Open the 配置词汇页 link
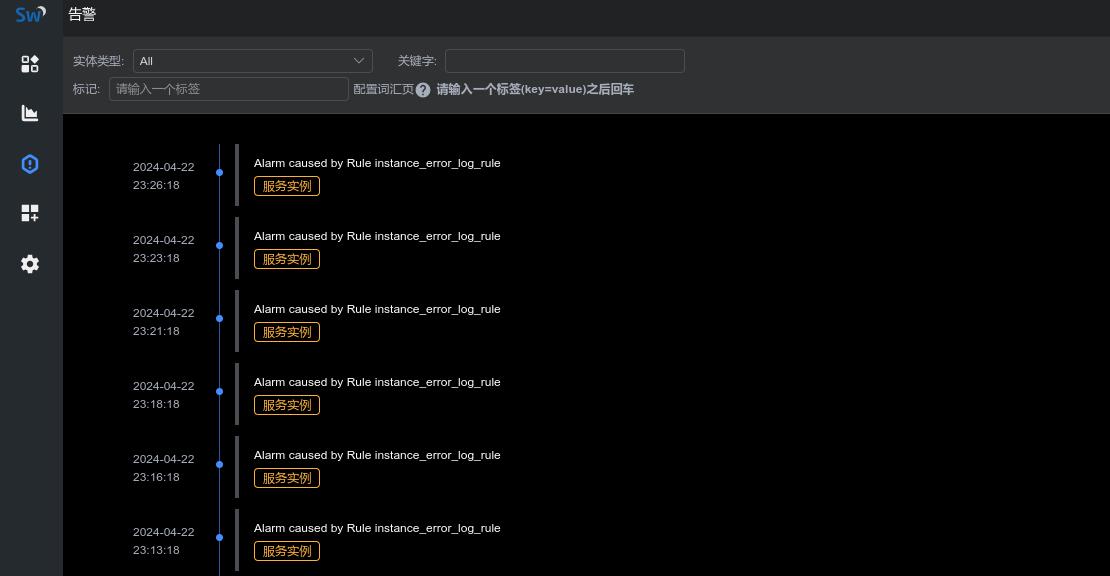This screenshot has height=576, width=1110. click(x=383, y=89)
